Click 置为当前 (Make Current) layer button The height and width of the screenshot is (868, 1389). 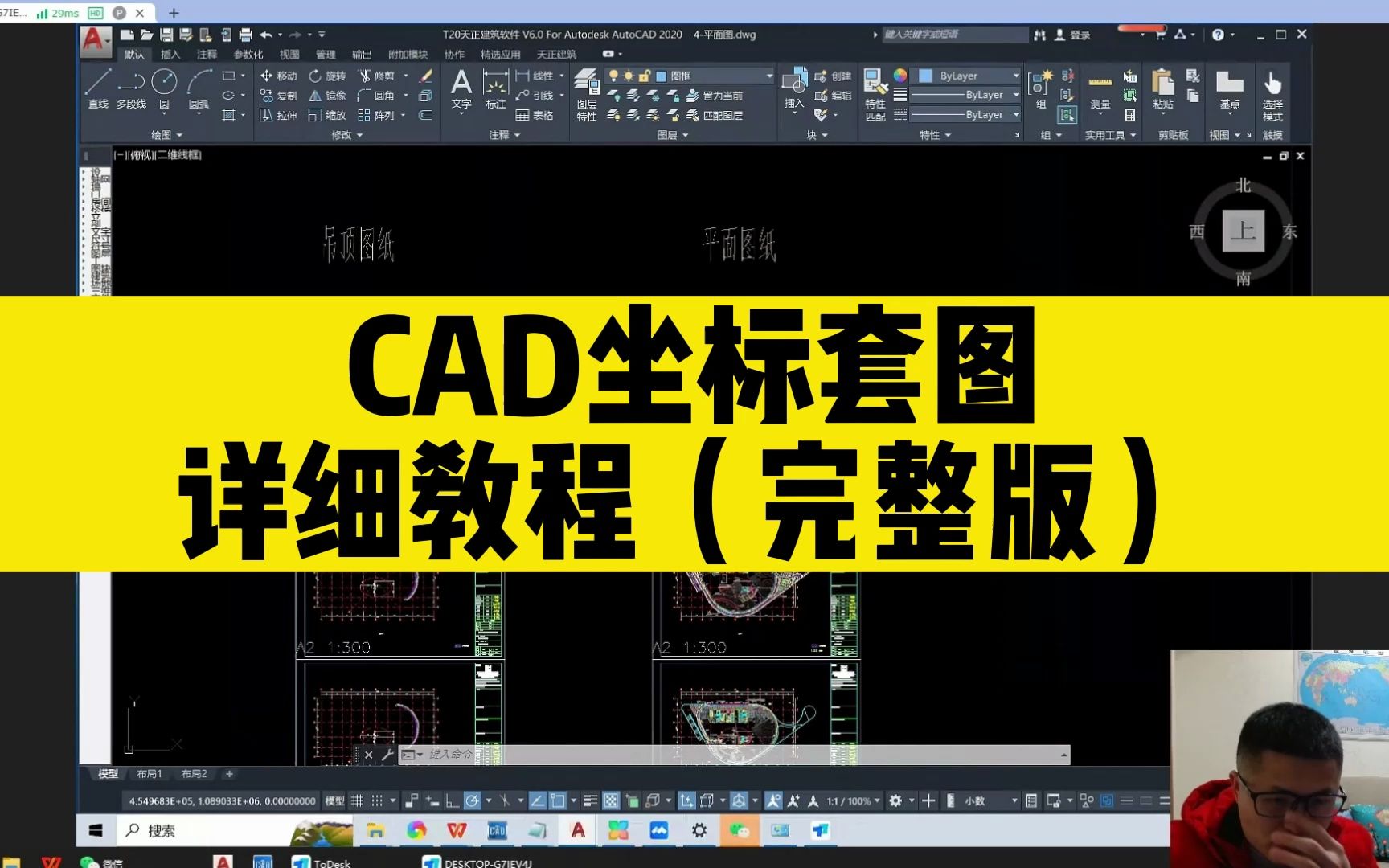(x=715, y=96)
